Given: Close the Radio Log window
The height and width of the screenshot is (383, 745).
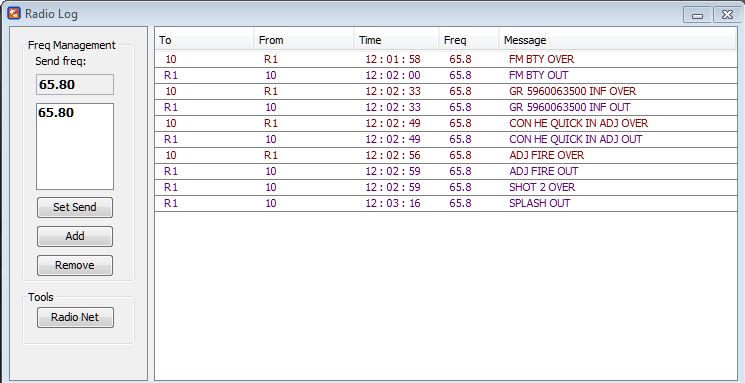Looking at the screenshot, I should pos(727,15).
